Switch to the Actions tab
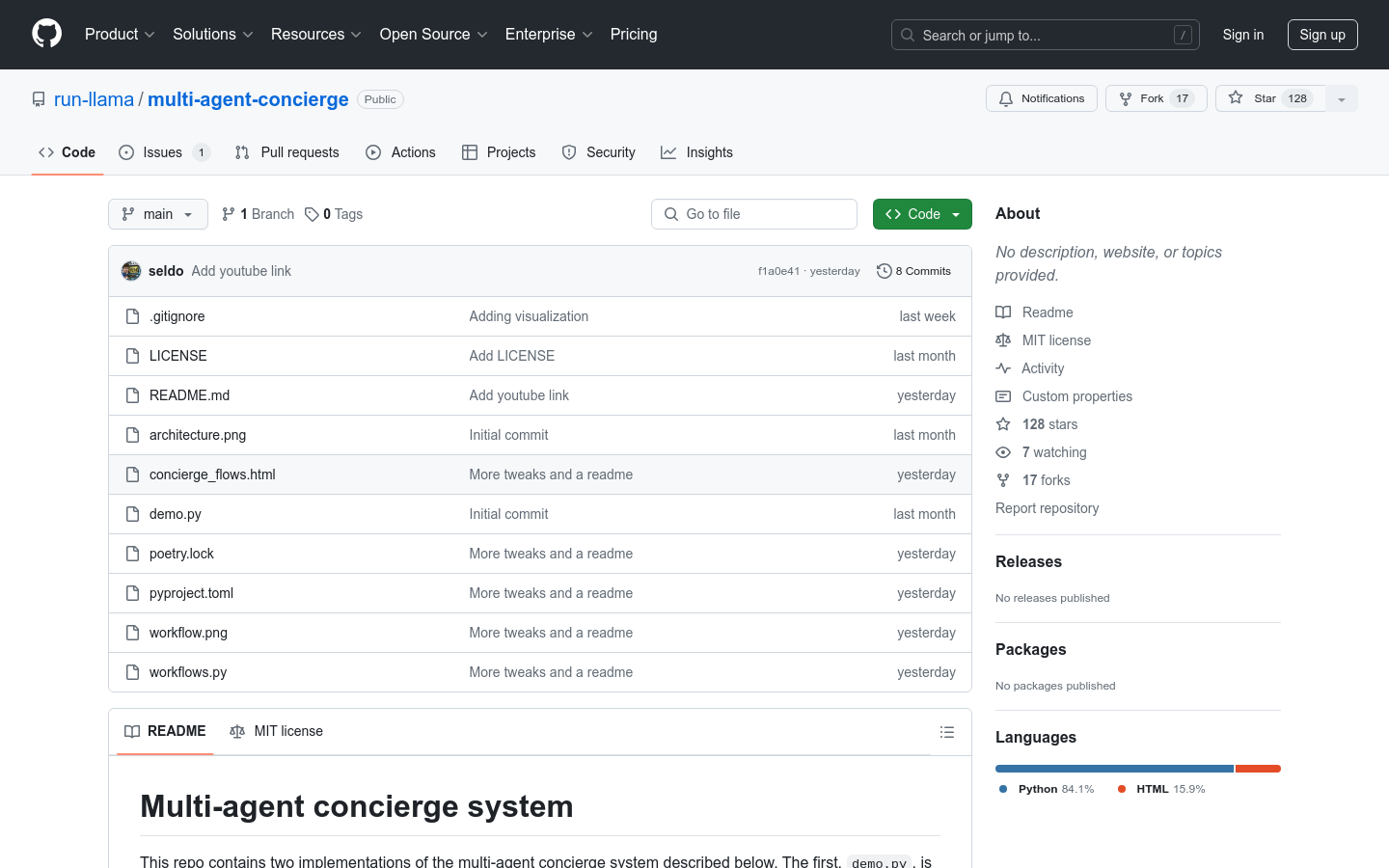Viewport: 1389px width, 868px height. pos(400,152)
